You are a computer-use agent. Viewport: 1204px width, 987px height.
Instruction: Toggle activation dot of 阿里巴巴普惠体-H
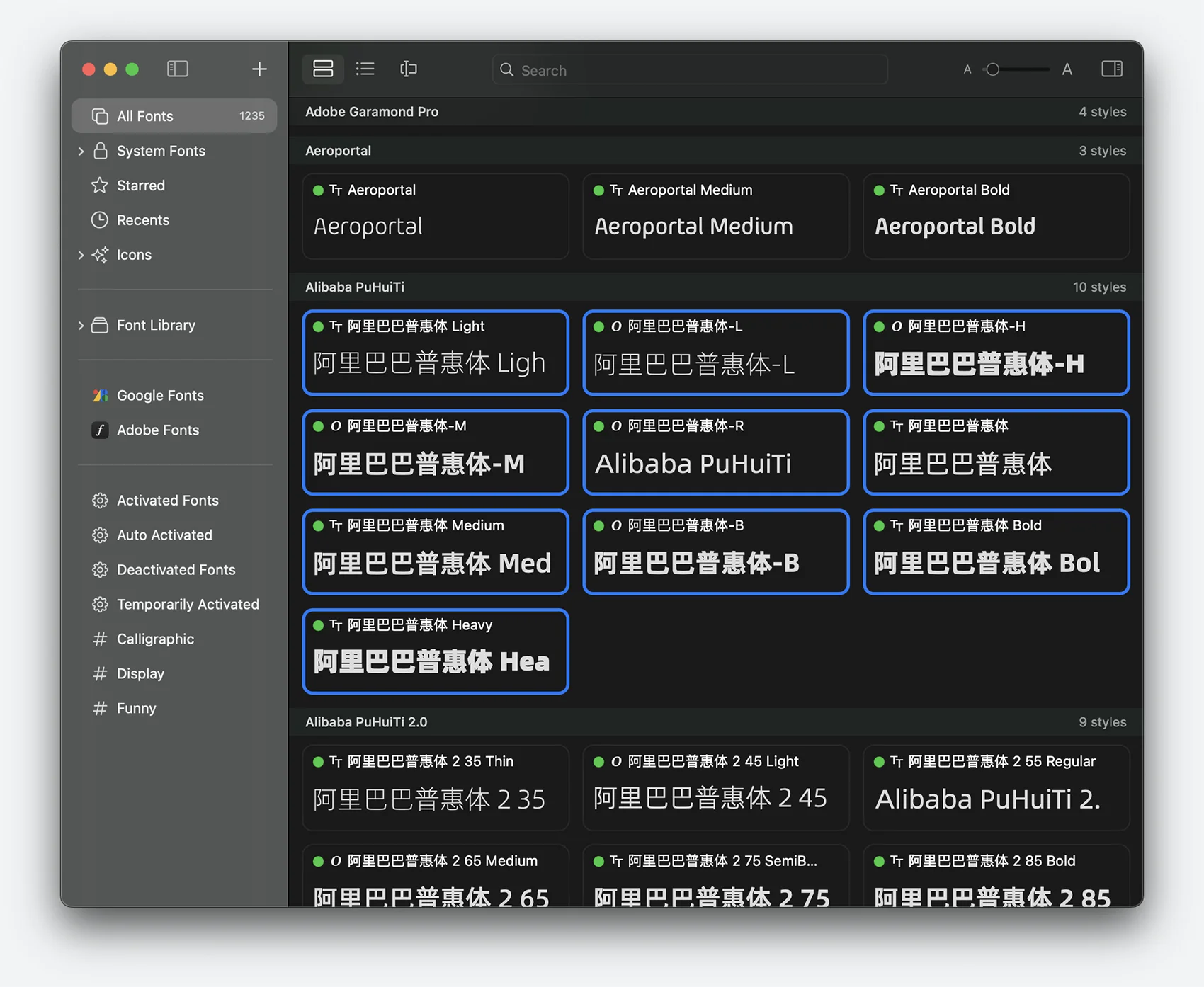[879, 326]
